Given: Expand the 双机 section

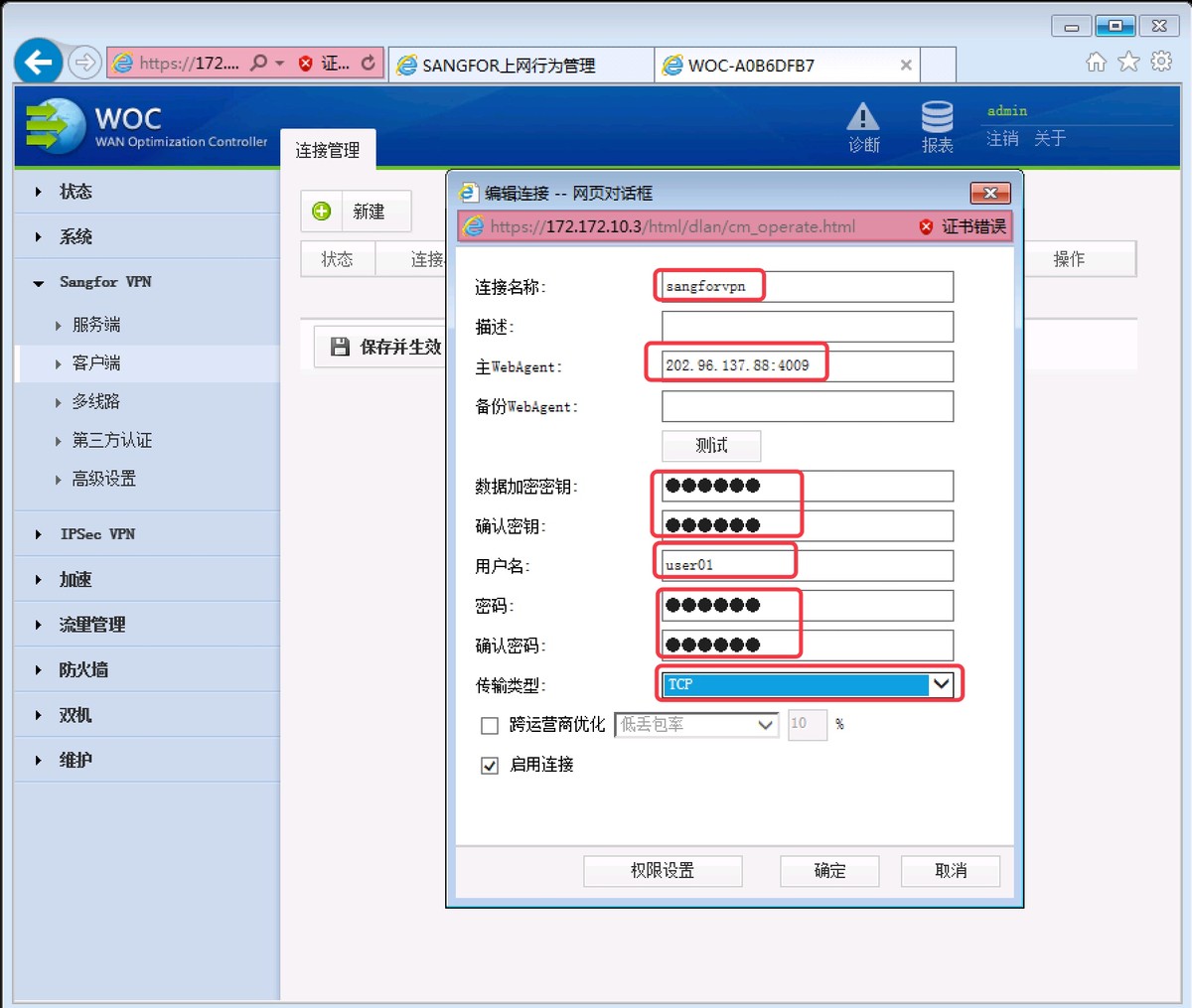Looking at the screenshot, I should pos(147,715).
